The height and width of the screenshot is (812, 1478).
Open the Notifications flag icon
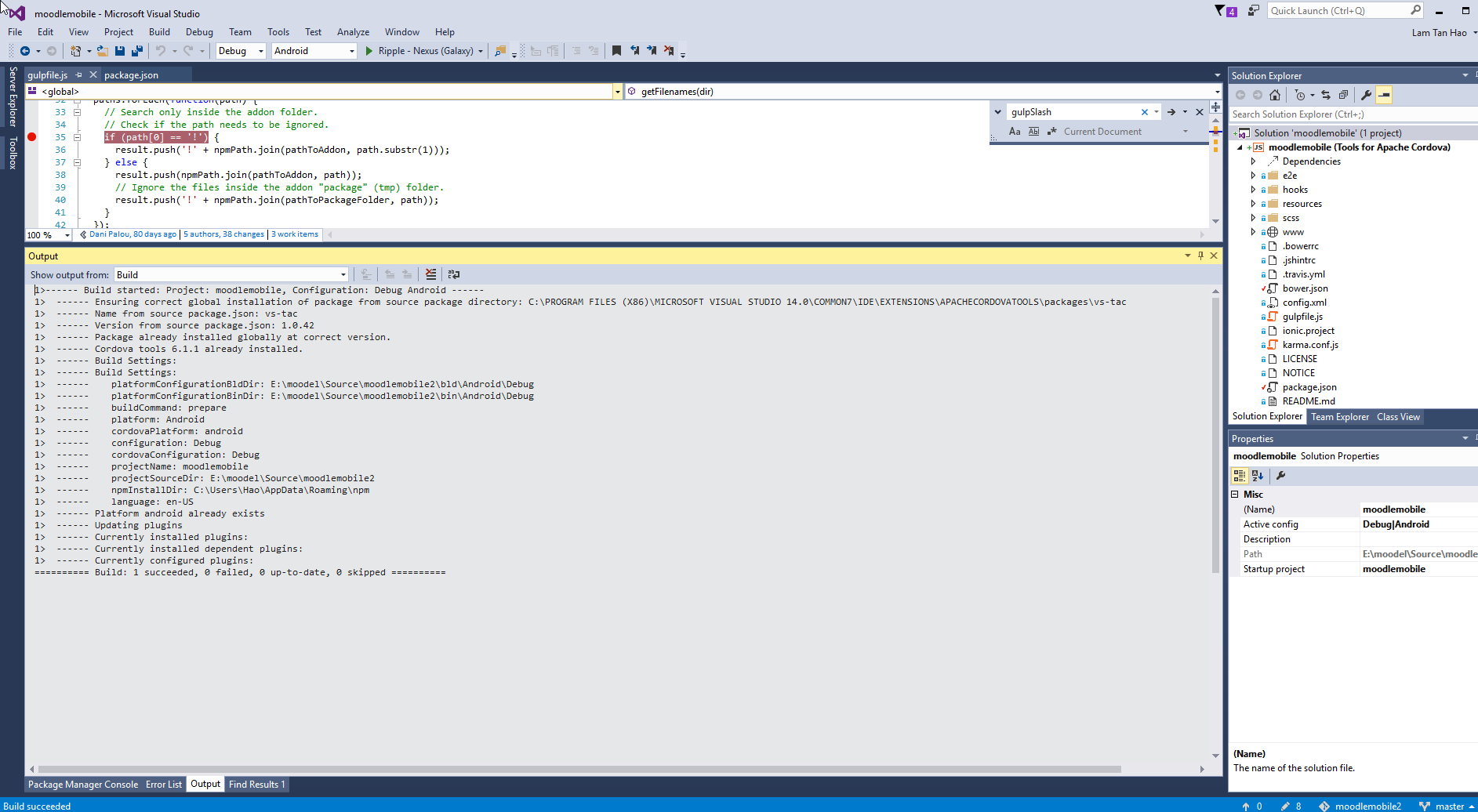coord(1226,11)
